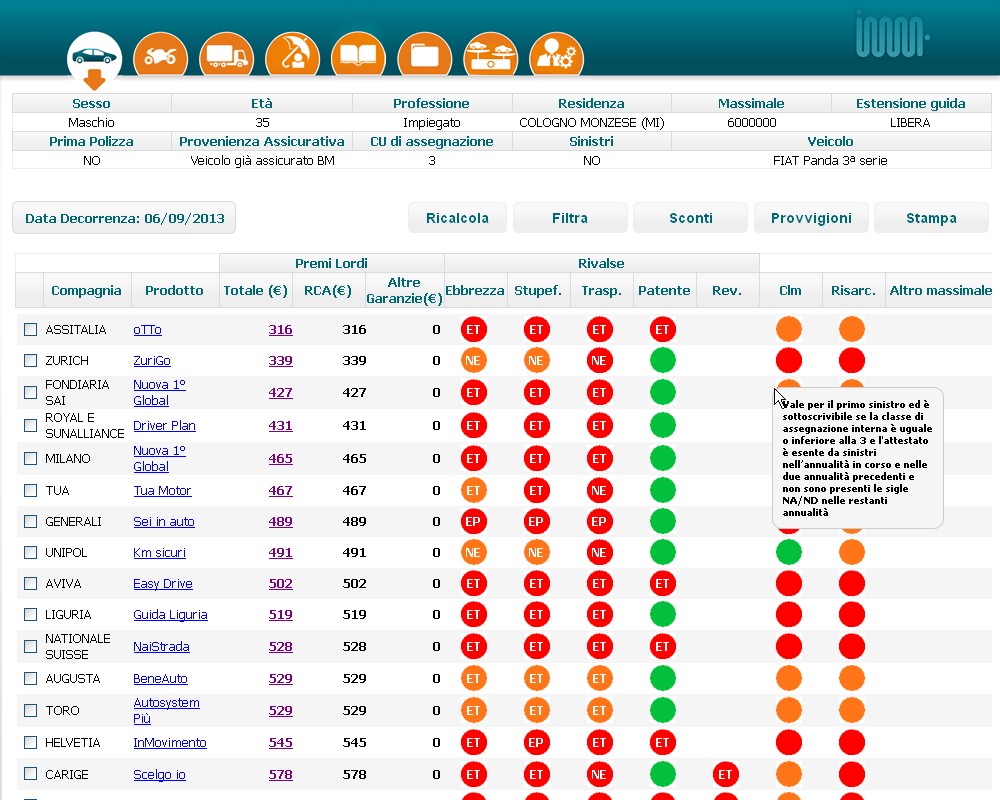Click the FIAT Panda 3ª serie text

pyautogui.click(x=830, y=161)
